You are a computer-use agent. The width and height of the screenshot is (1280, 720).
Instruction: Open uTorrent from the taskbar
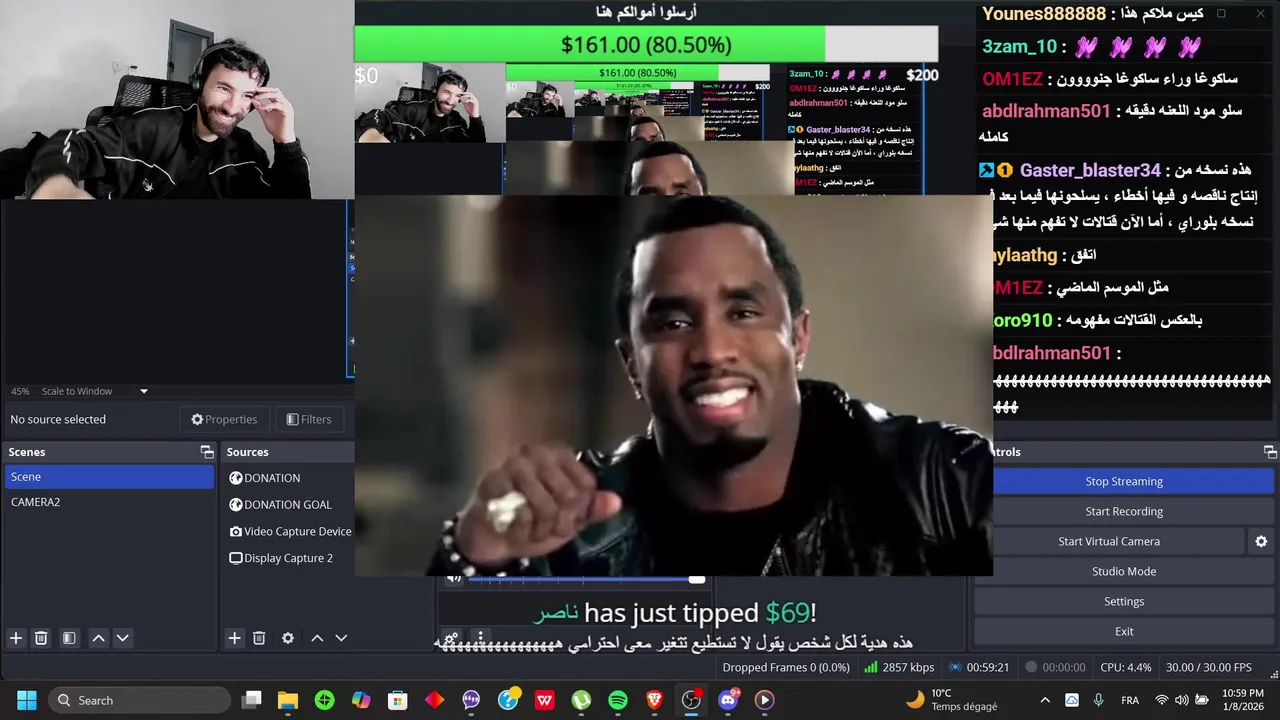click(x=581, y=700)
